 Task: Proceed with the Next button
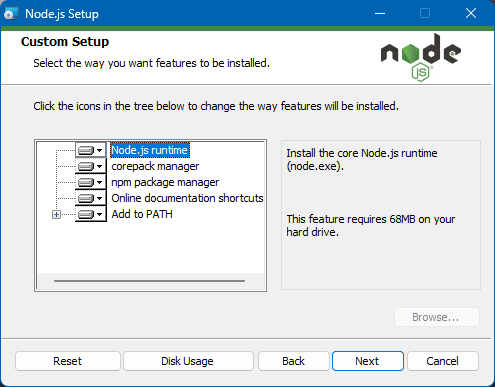(368, 361)
